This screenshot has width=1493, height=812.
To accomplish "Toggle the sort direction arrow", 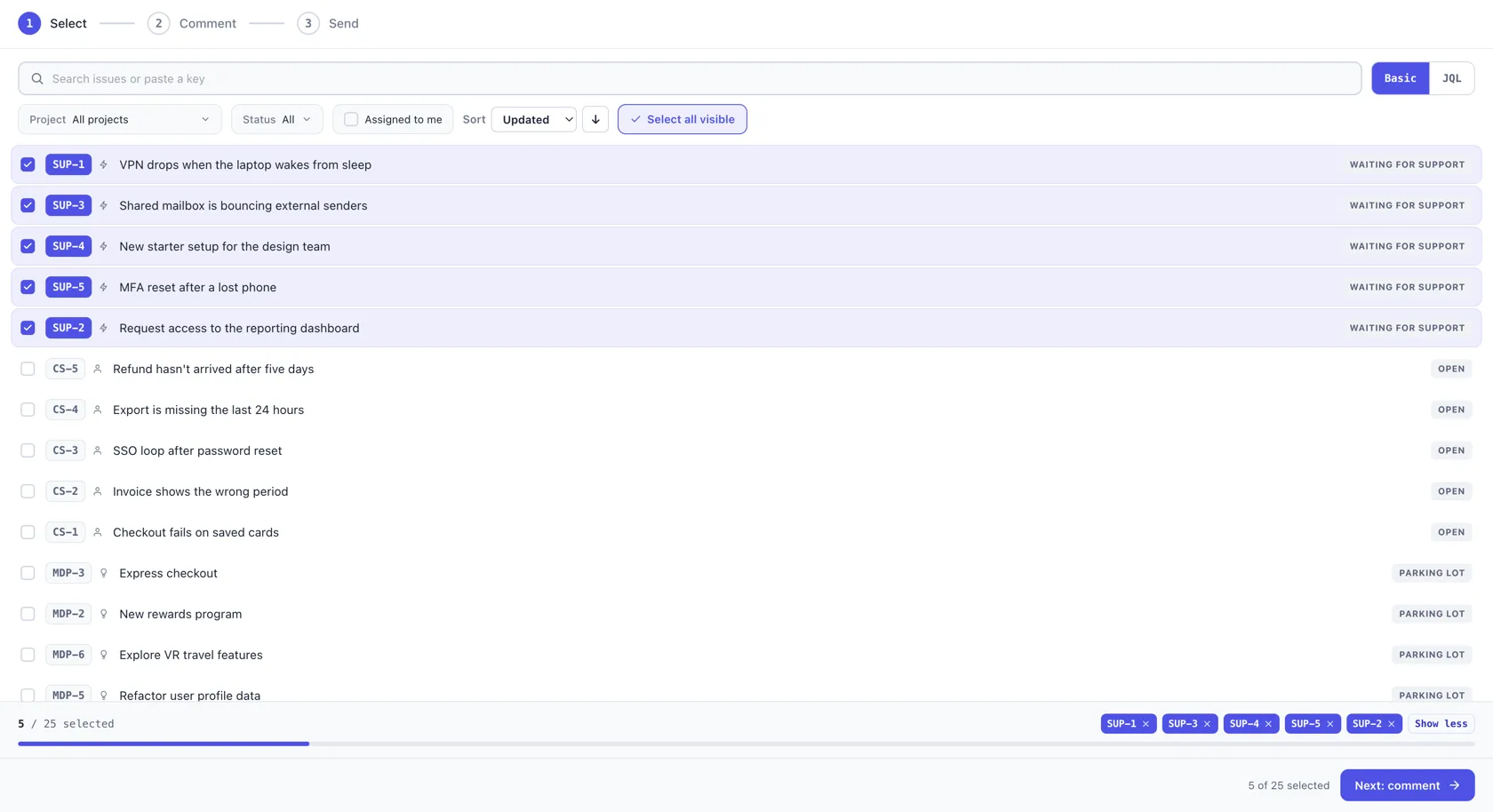I will 595,119.
